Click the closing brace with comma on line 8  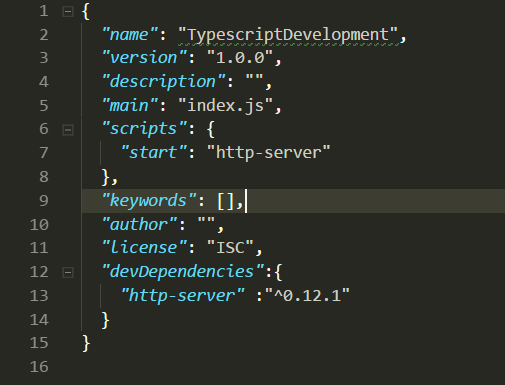[x=110, y=177]
